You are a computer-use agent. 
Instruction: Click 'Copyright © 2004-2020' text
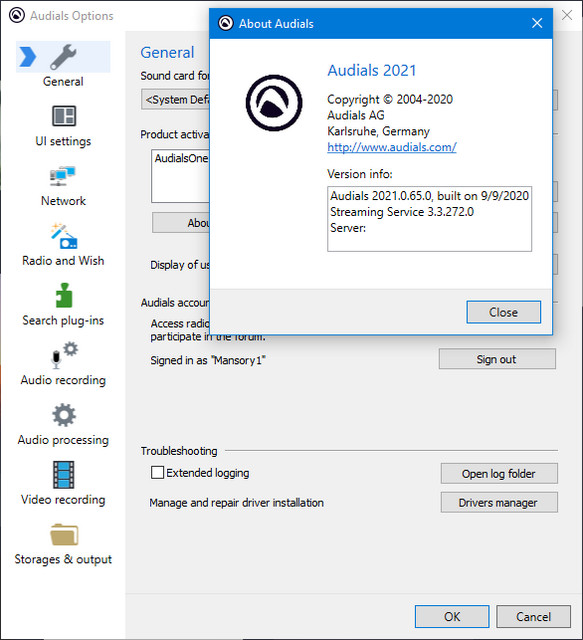(x=390, y=99)
